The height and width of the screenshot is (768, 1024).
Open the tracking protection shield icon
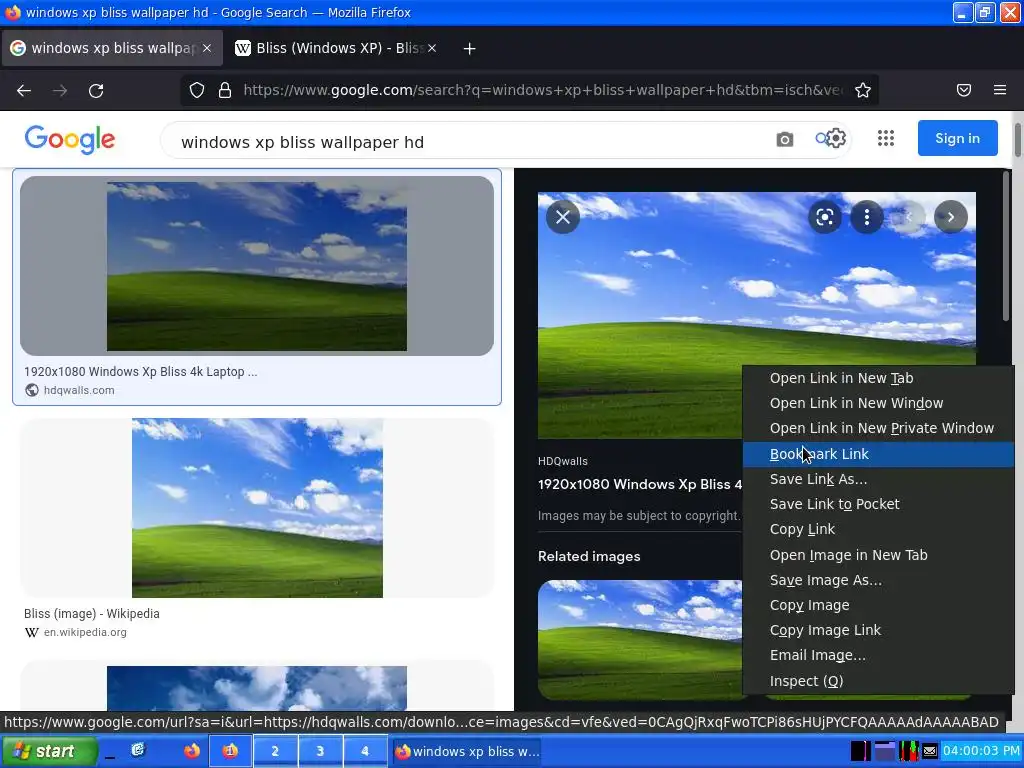[x=197, y=90]
